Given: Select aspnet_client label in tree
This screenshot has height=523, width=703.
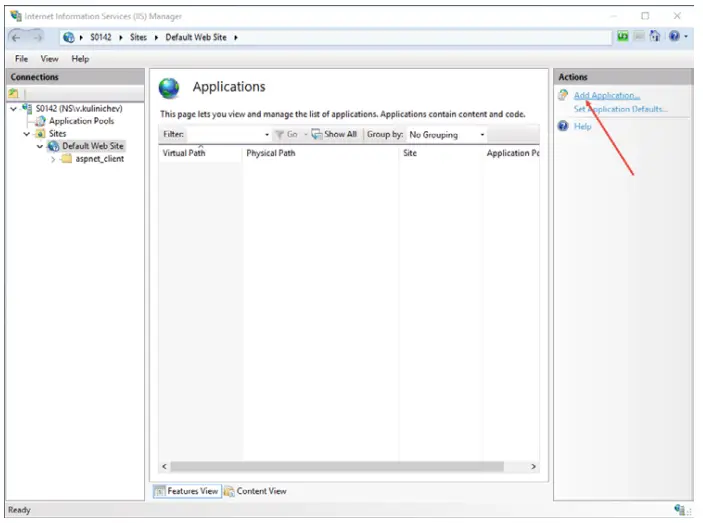Looking at the screenshot, I should pos(100,159).
